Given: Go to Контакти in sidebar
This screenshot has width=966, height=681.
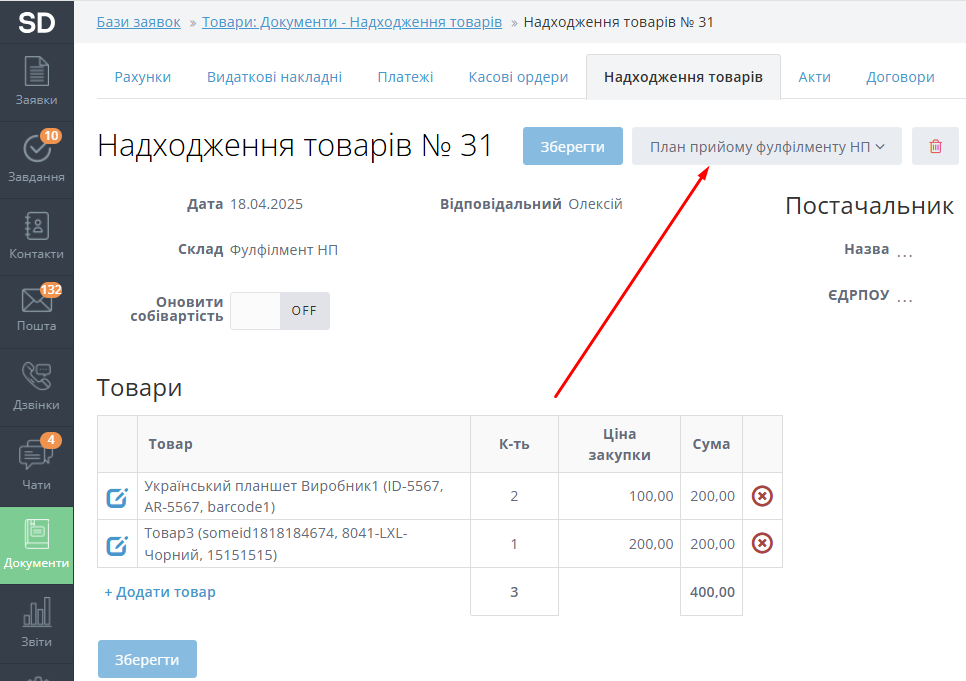Looking at the screenshot, I should pos(36,236).
